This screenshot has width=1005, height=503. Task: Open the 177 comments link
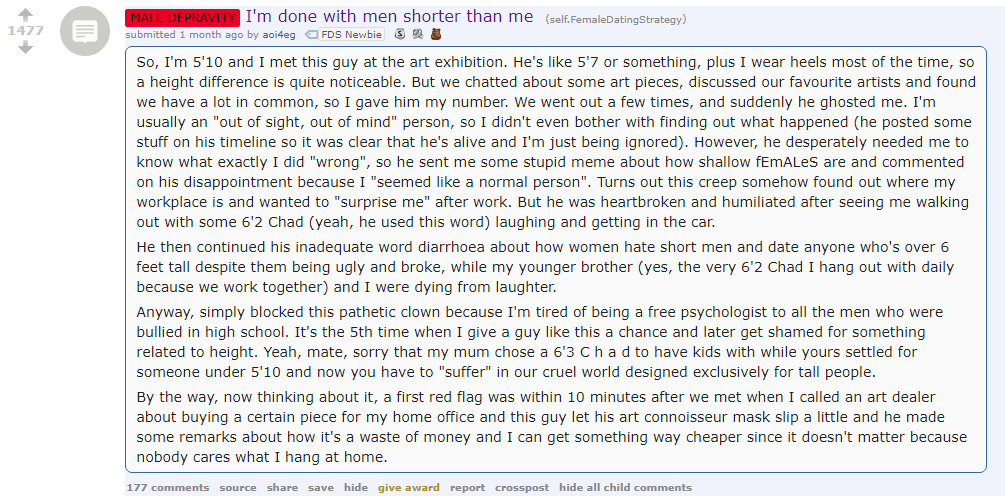coord(167,488)
